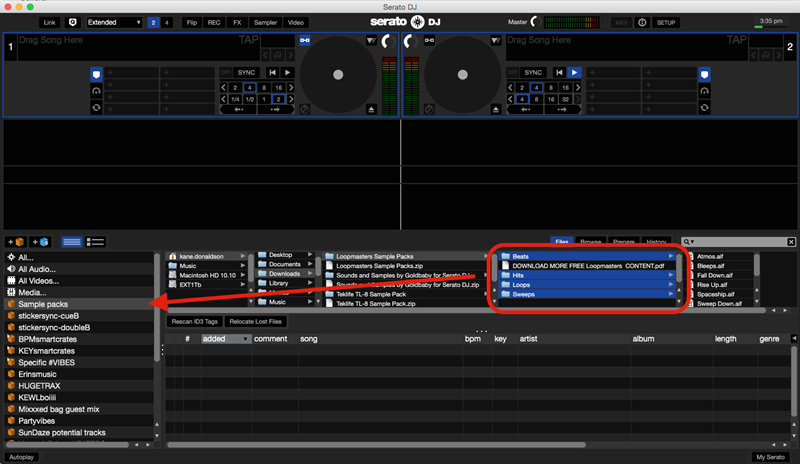The height and width of the screenshot is (464, 800).
Task: Select deck 1 headphone cue icon
Action: coord(96,91)
